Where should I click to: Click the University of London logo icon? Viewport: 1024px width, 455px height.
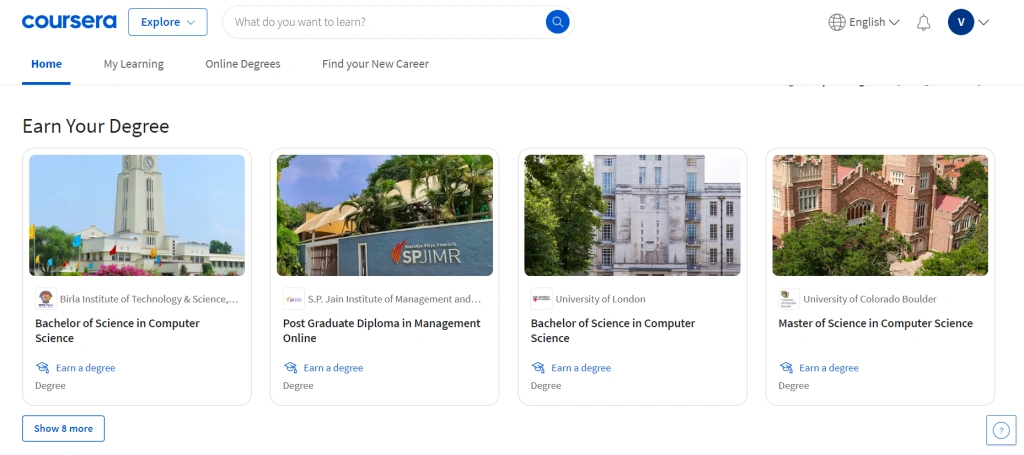(541, 299)
